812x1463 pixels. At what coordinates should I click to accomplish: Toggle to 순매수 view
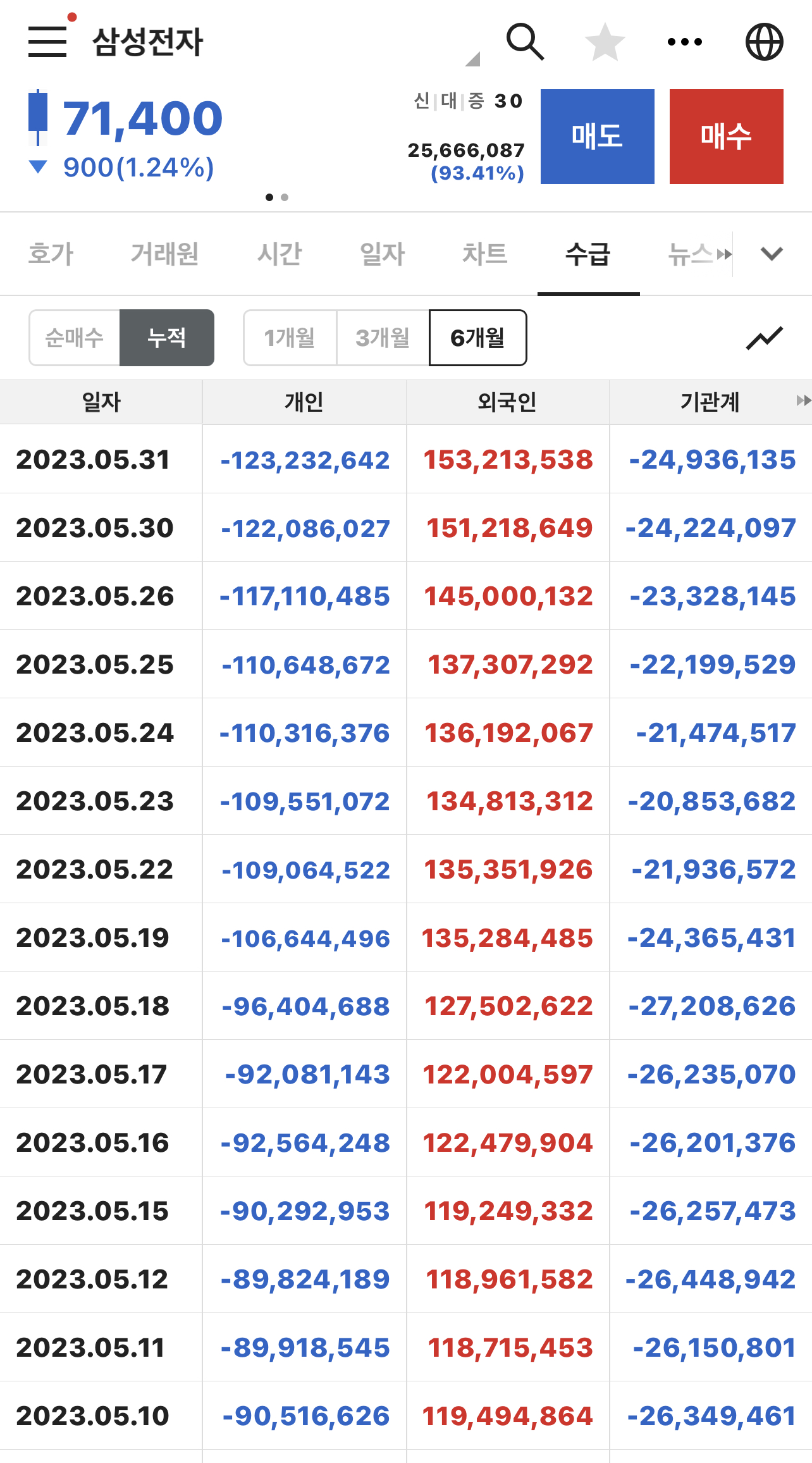tap(75, 338)
